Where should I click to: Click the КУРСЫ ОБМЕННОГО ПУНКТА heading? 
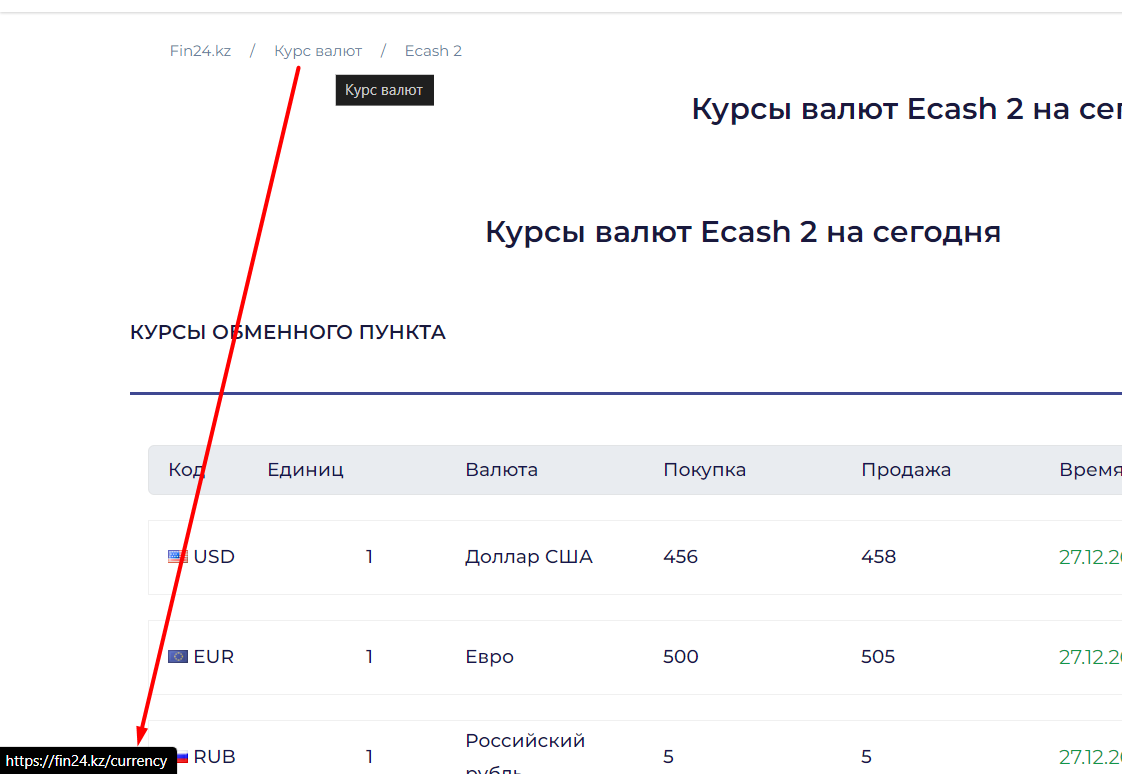click(288, 332)
